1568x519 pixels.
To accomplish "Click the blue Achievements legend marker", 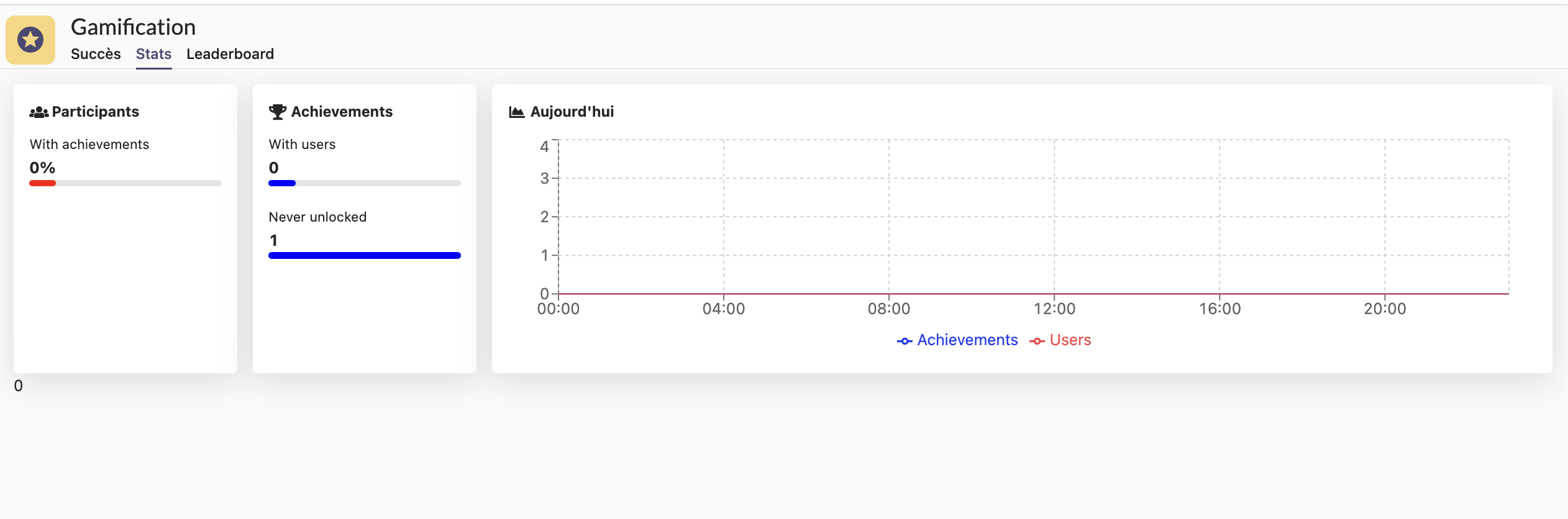I will coord(905,341).
